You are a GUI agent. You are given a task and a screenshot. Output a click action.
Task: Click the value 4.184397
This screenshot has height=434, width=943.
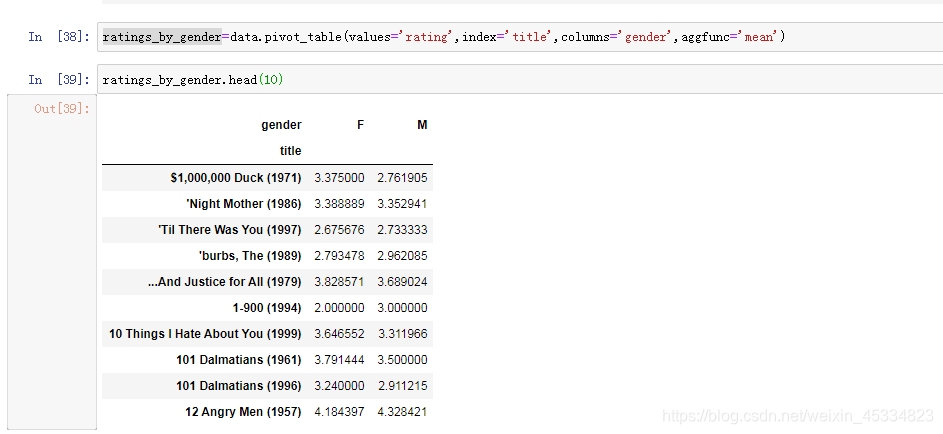tap(339, 412)
